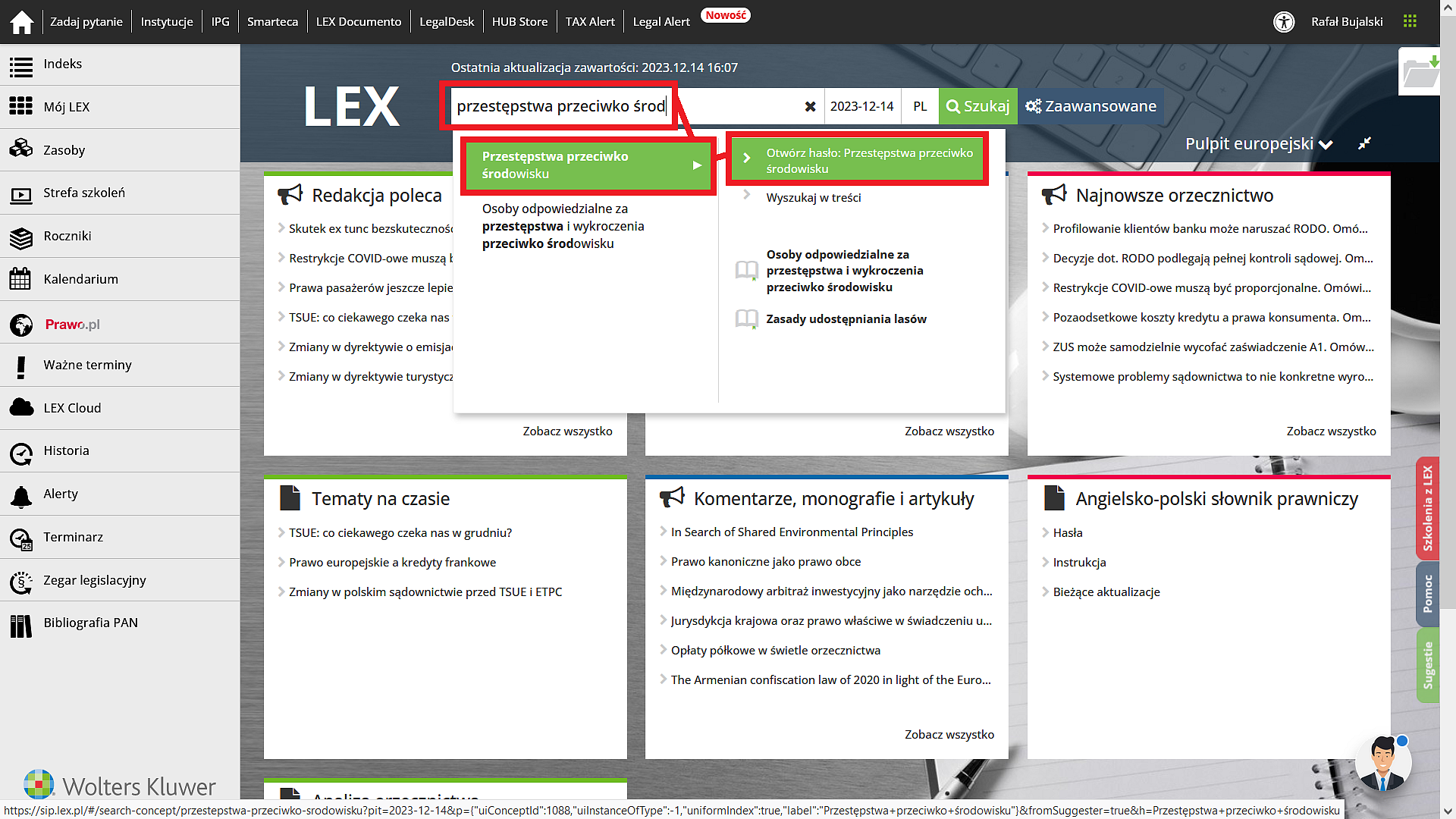Click the Indeks sidebar icon
The height and width of the screenshot is (819, 1456).
click(x=22, y=63)
